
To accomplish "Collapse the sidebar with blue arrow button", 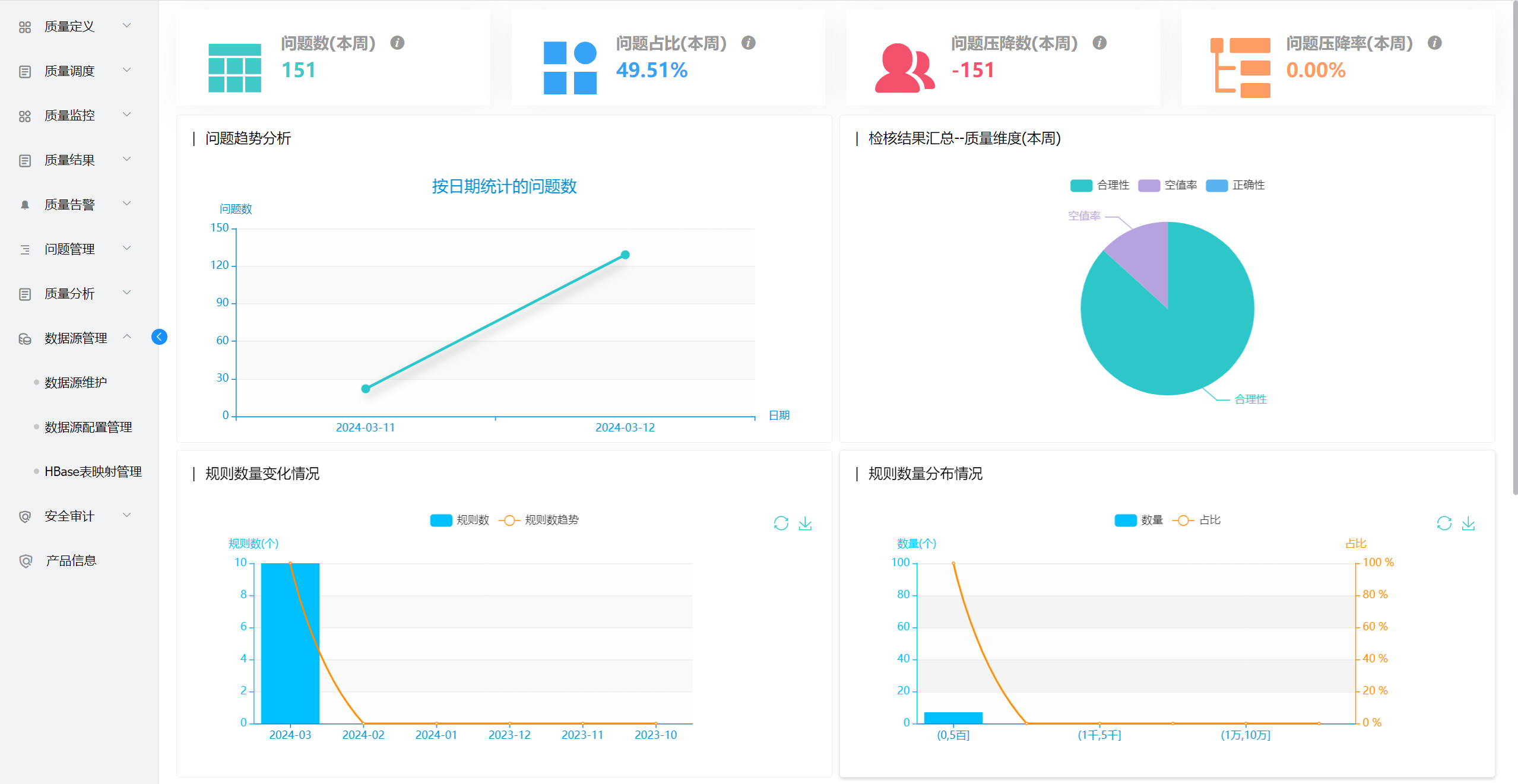I will click(x=159, y=337).
